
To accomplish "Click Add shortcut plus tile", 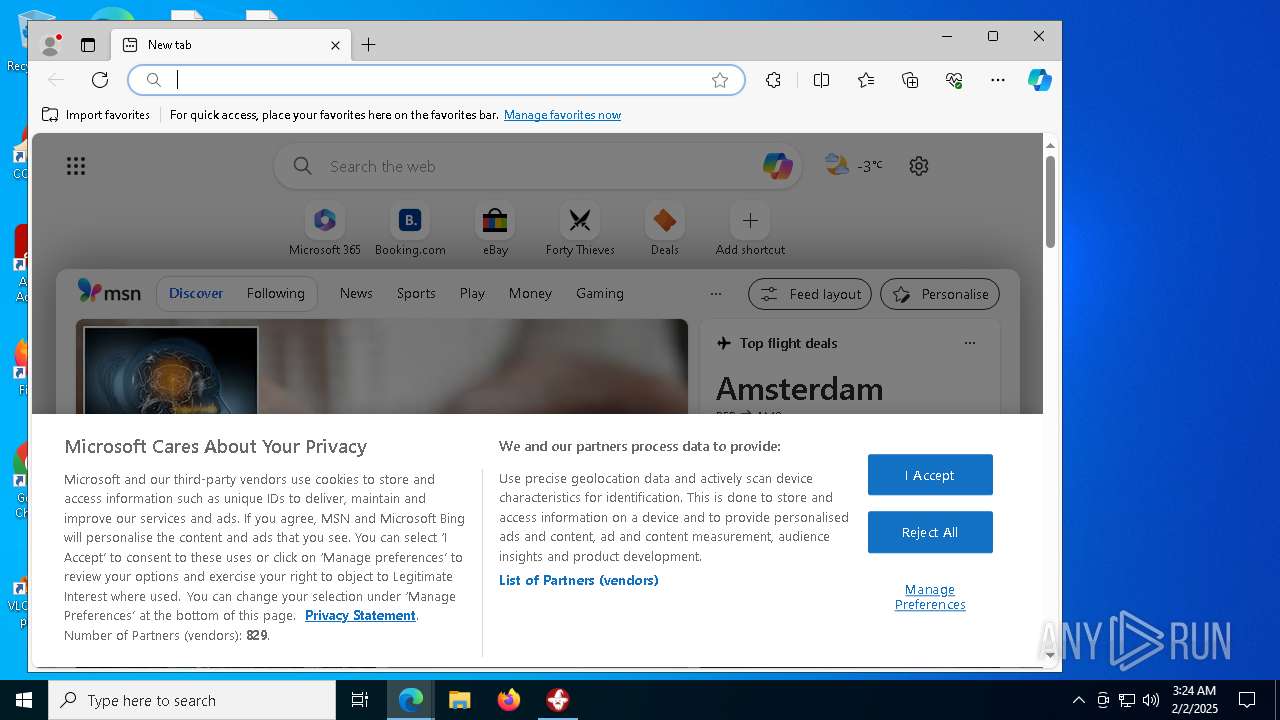I will [750, 230].
